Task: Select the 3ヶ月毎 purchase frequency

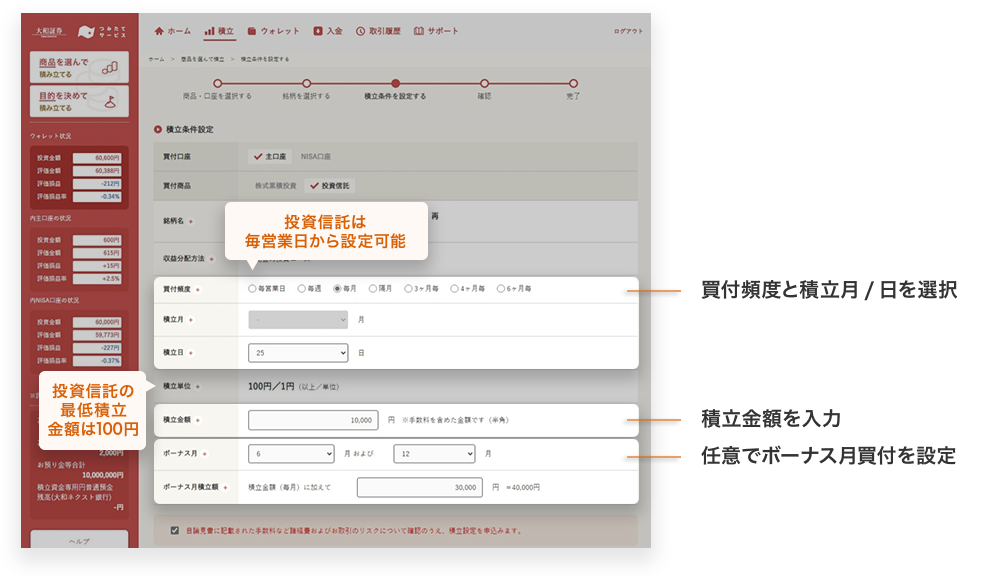Action: (x=408, y=289)
